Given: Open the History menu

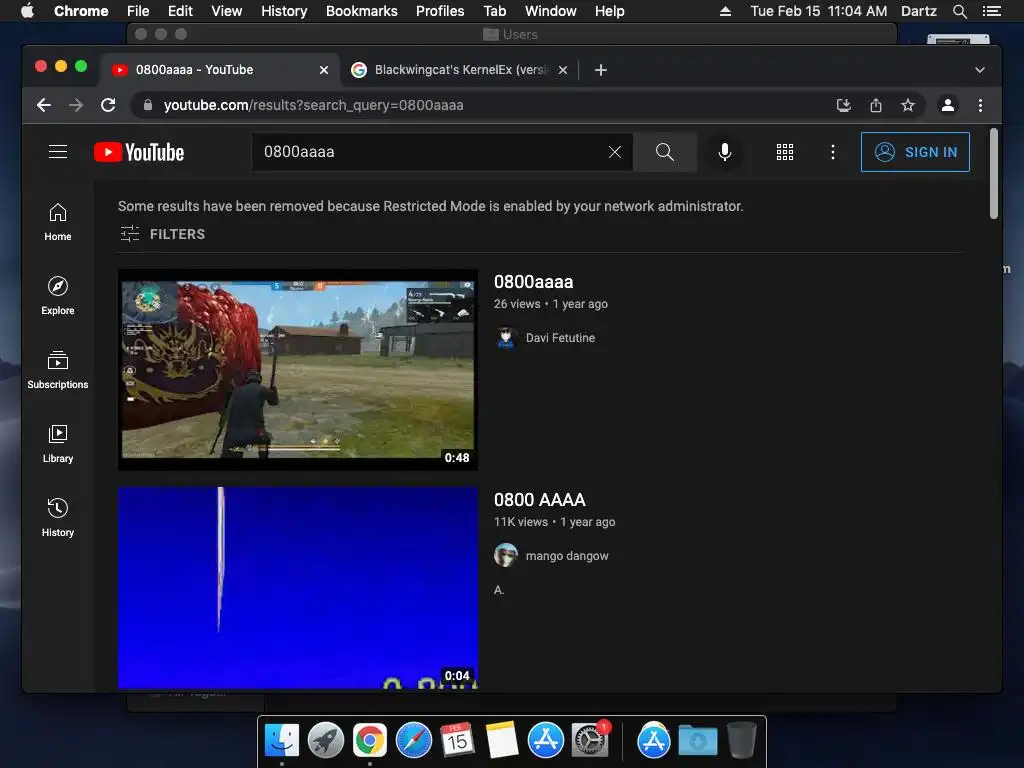Looking at the screenshot, I should point(284,11).
